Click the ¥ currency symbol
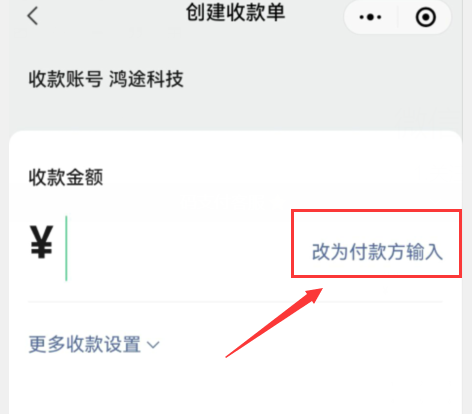Viewport: 472px width, 414px height. coord(41,242)
